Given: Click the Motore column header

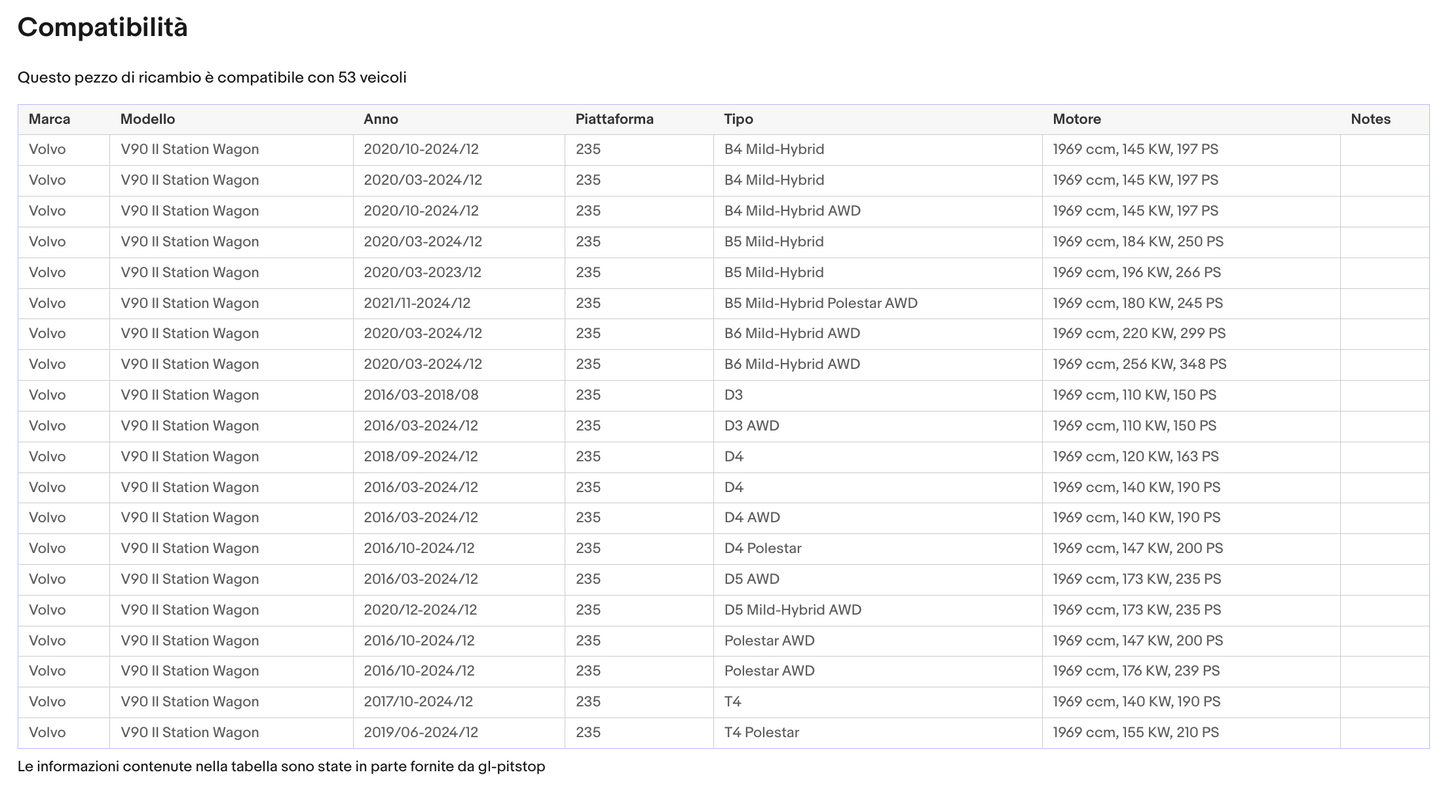Looking at the screenshot, I should (1077, 119).
